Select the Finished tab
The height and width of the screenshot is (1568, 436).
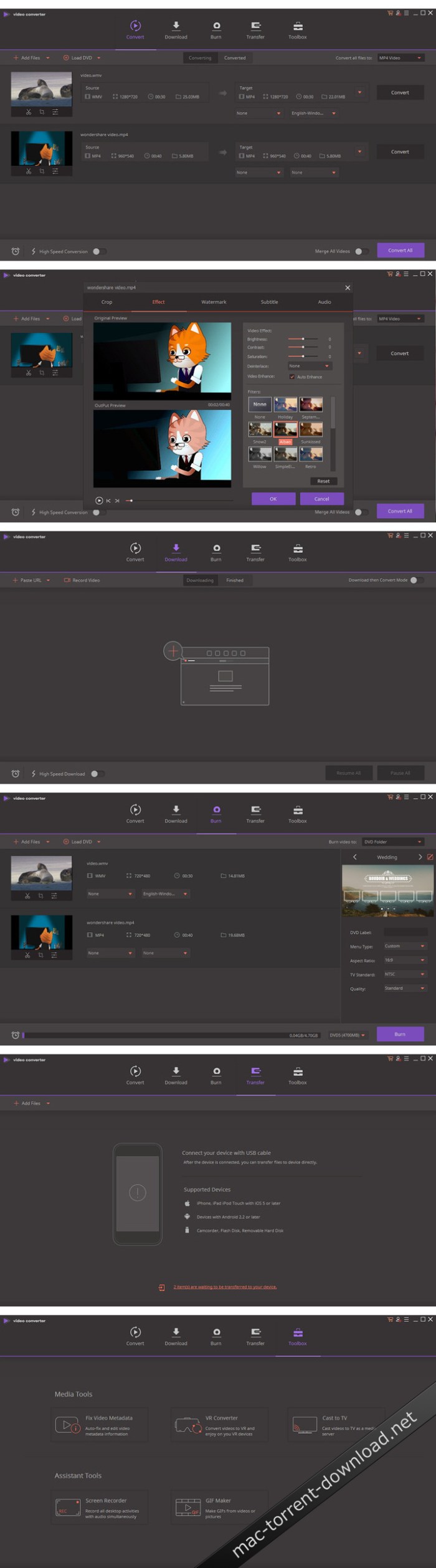[x=235, y=580]
